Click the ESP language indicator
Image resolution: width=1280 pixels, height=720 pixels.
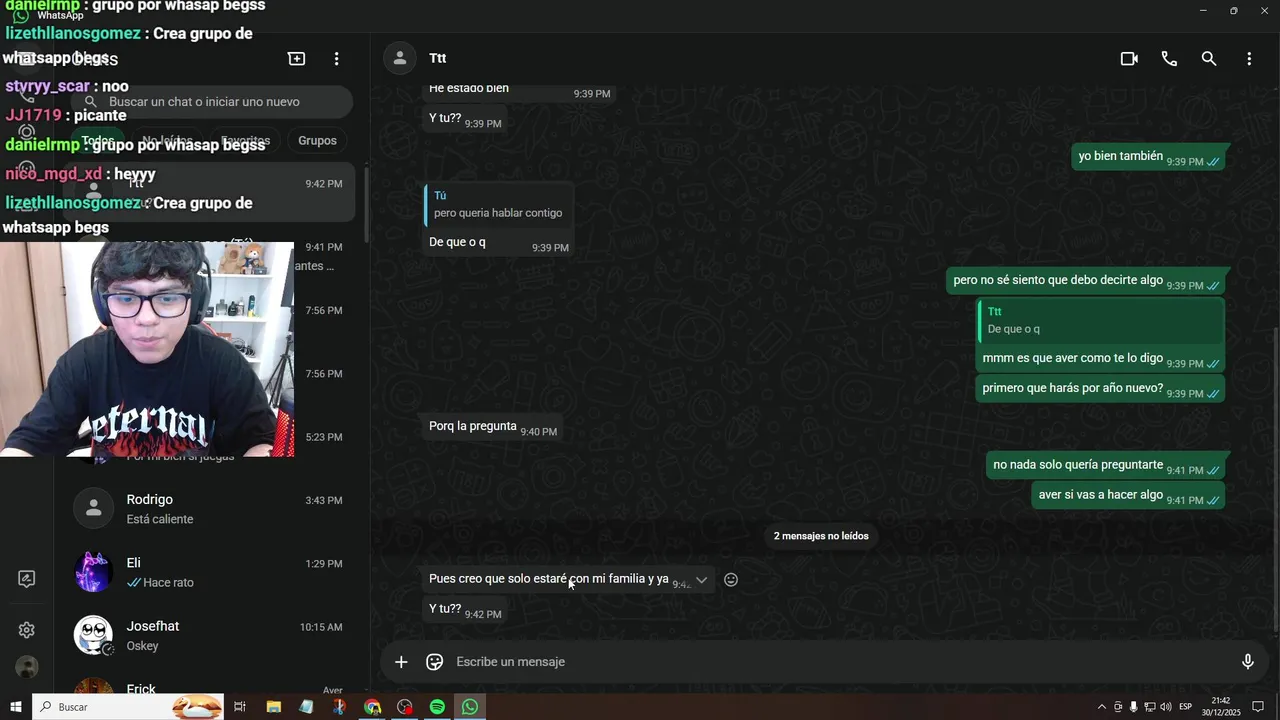tap(1186, 707)
